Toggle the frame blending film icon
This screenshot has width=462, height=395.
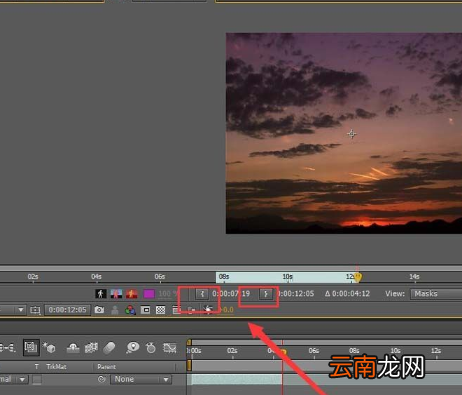[91, 348]
